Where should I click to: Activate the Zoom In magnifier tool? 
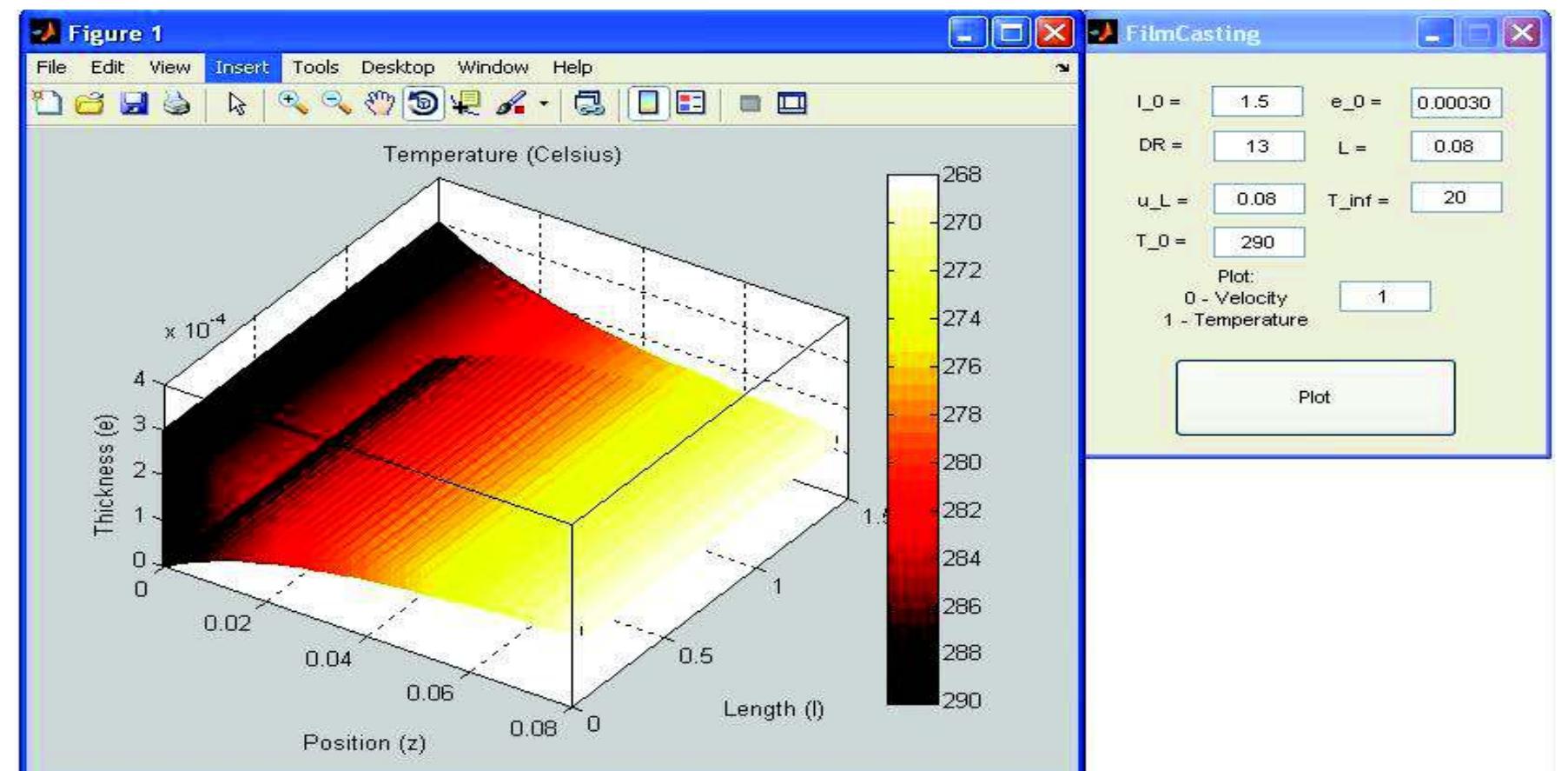[293, 103]
